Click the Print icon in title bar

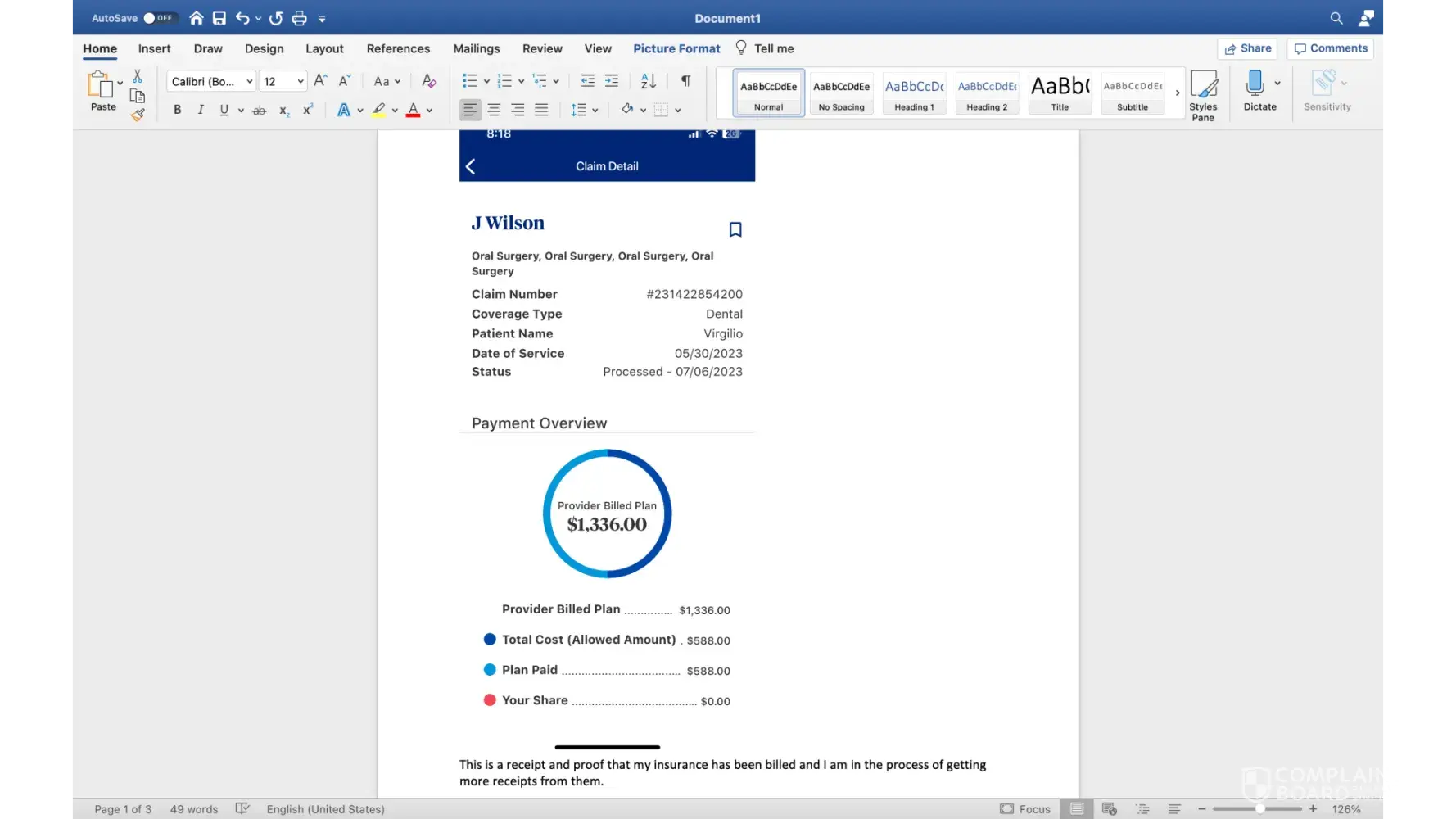pos(299,18)
